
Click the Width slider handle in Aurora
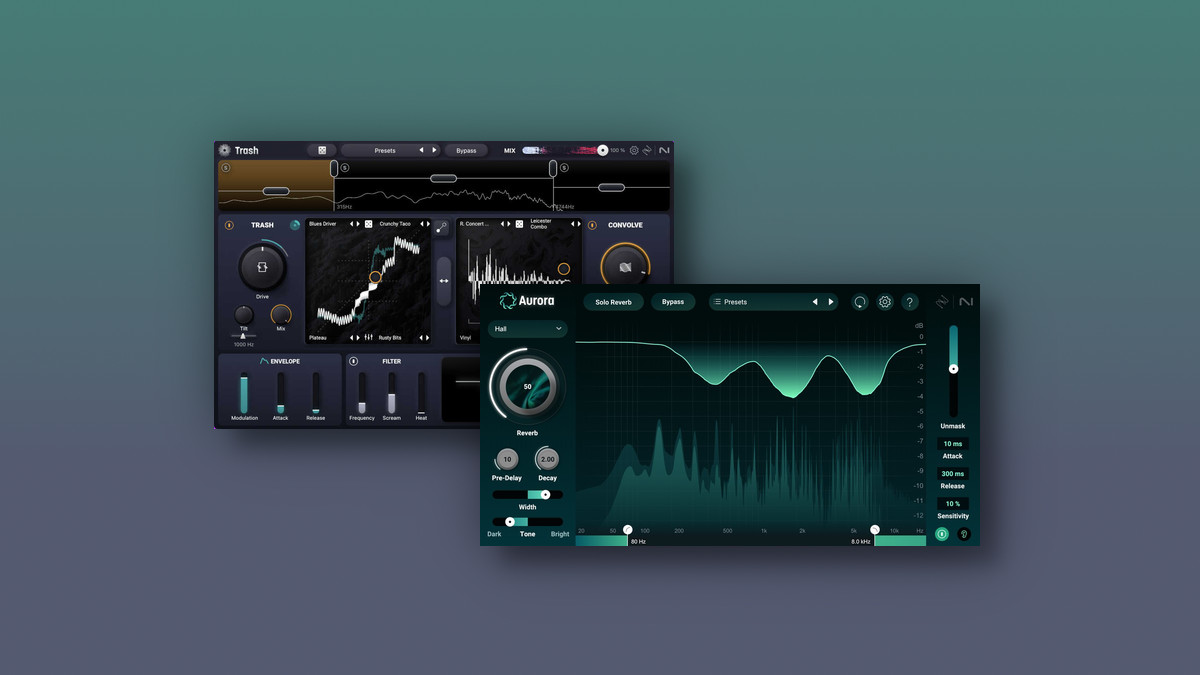[x=546, y=494]
